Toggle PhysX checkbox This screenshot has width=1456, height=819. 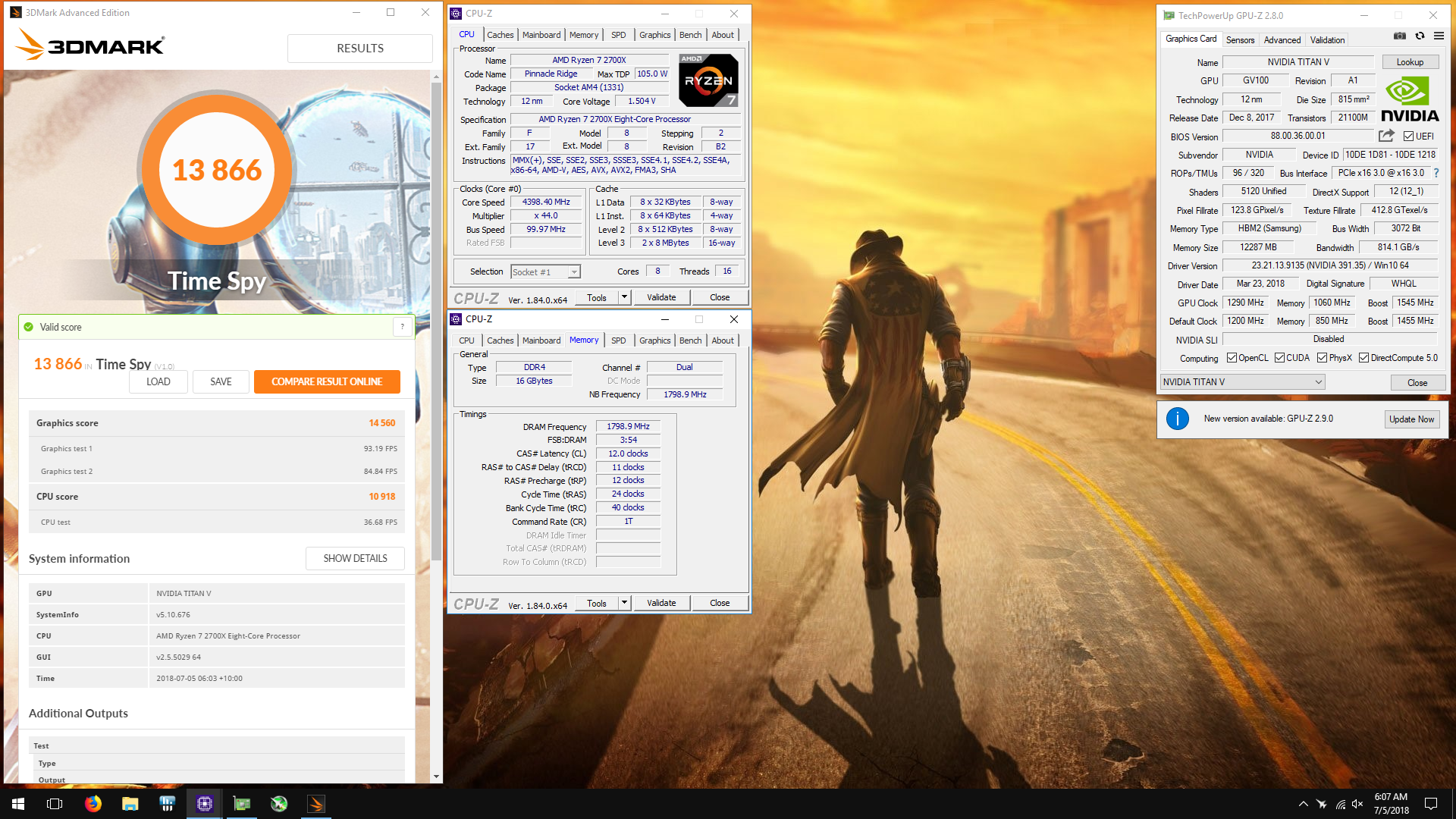tap(1322, 358)
